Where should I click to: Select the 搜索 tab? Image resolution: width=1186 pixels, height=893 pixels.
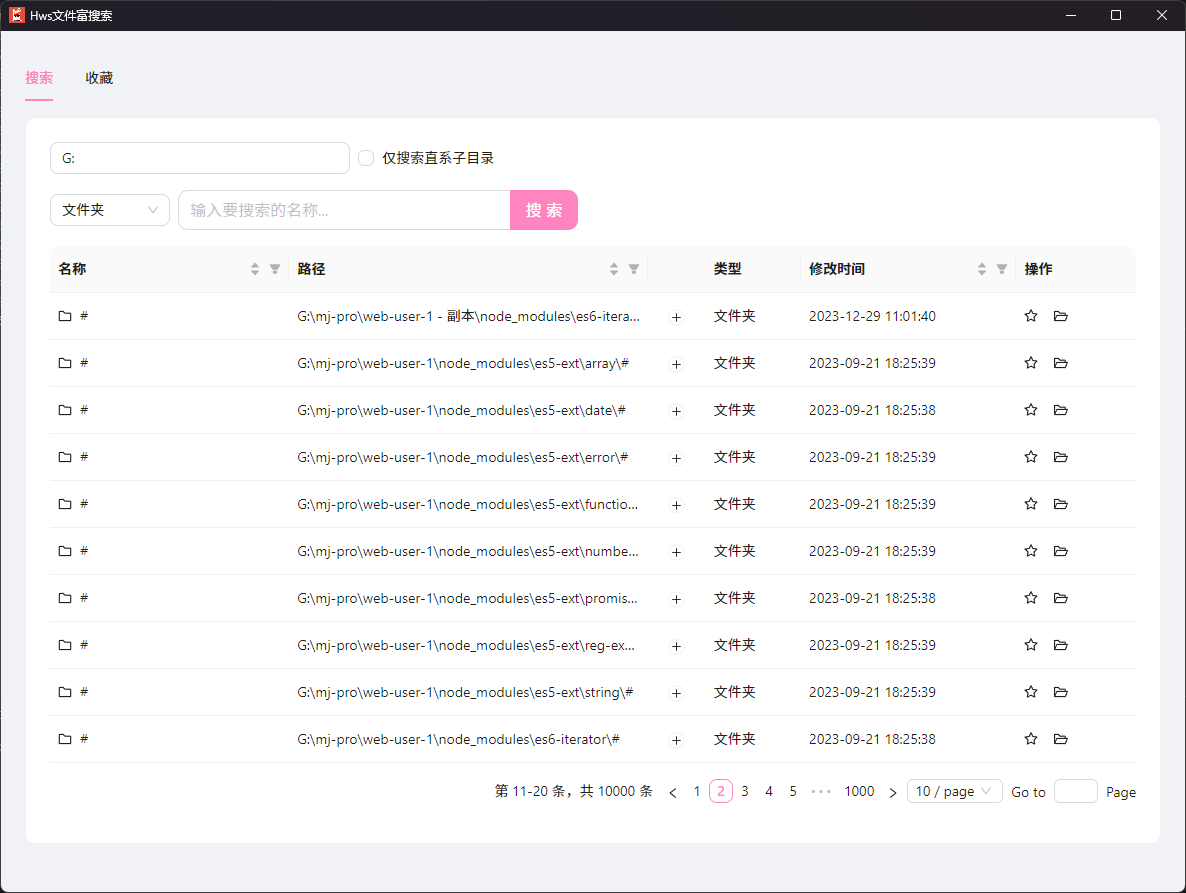tap(39, 78)
